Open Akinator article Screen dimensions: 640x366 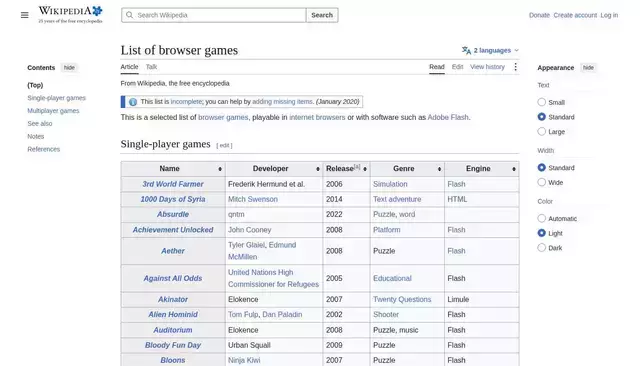[173, 299]
